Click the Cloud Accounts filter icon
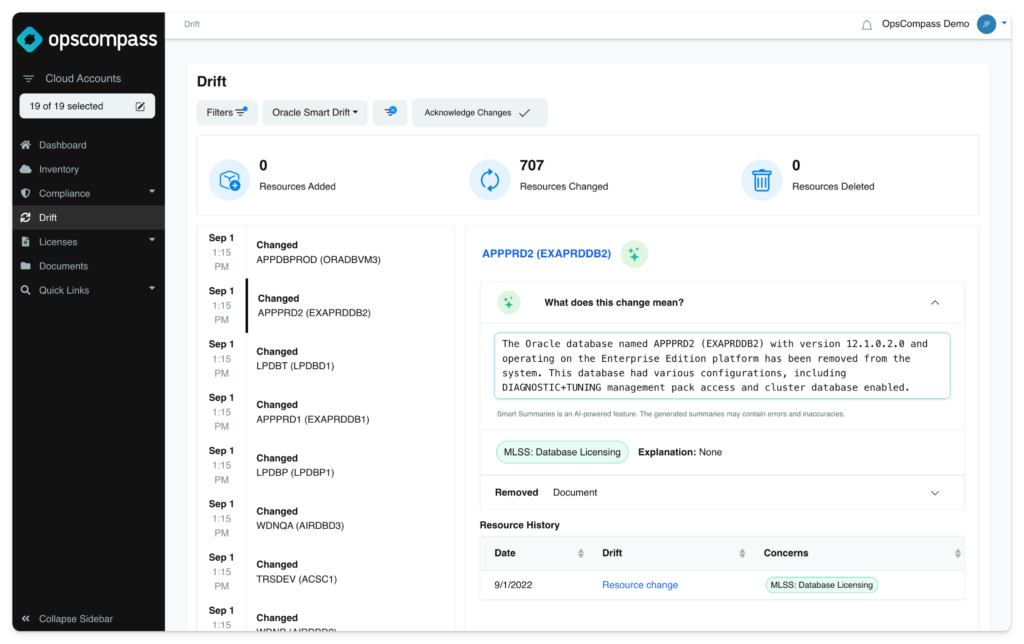This screenshot has width=1024, height=644. pos(28,78)
